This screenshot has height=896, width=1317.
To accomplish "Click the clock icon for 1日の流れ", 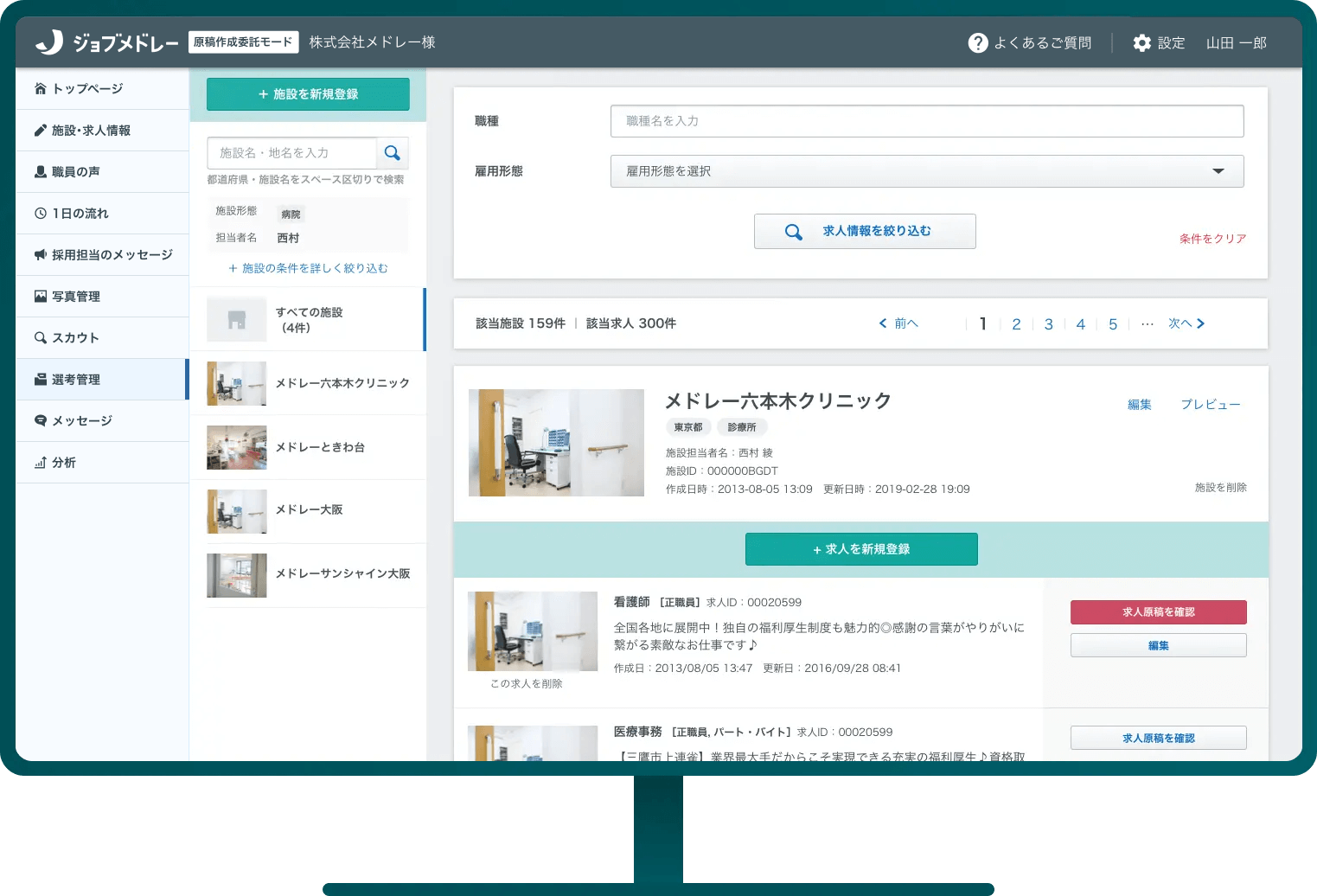I will coord(40,213).
